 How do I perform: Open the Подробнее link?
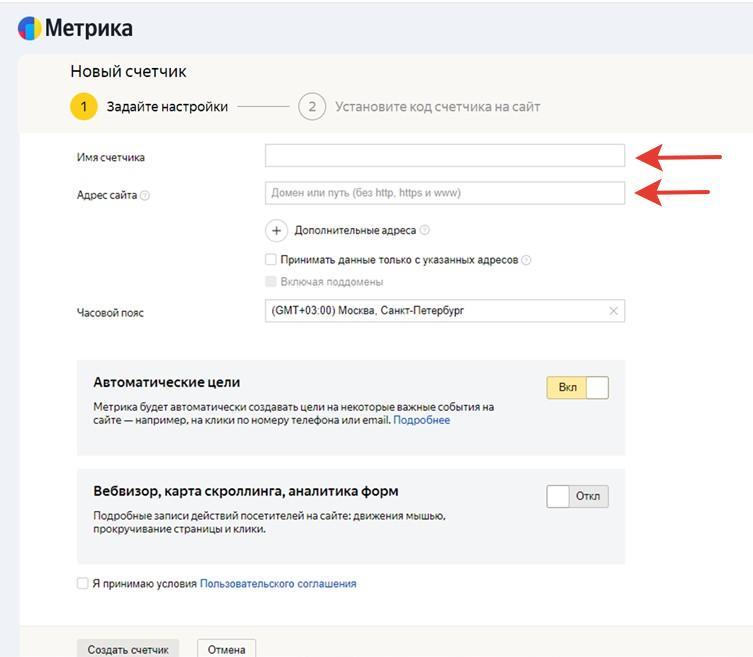click(x=421, y=420)
